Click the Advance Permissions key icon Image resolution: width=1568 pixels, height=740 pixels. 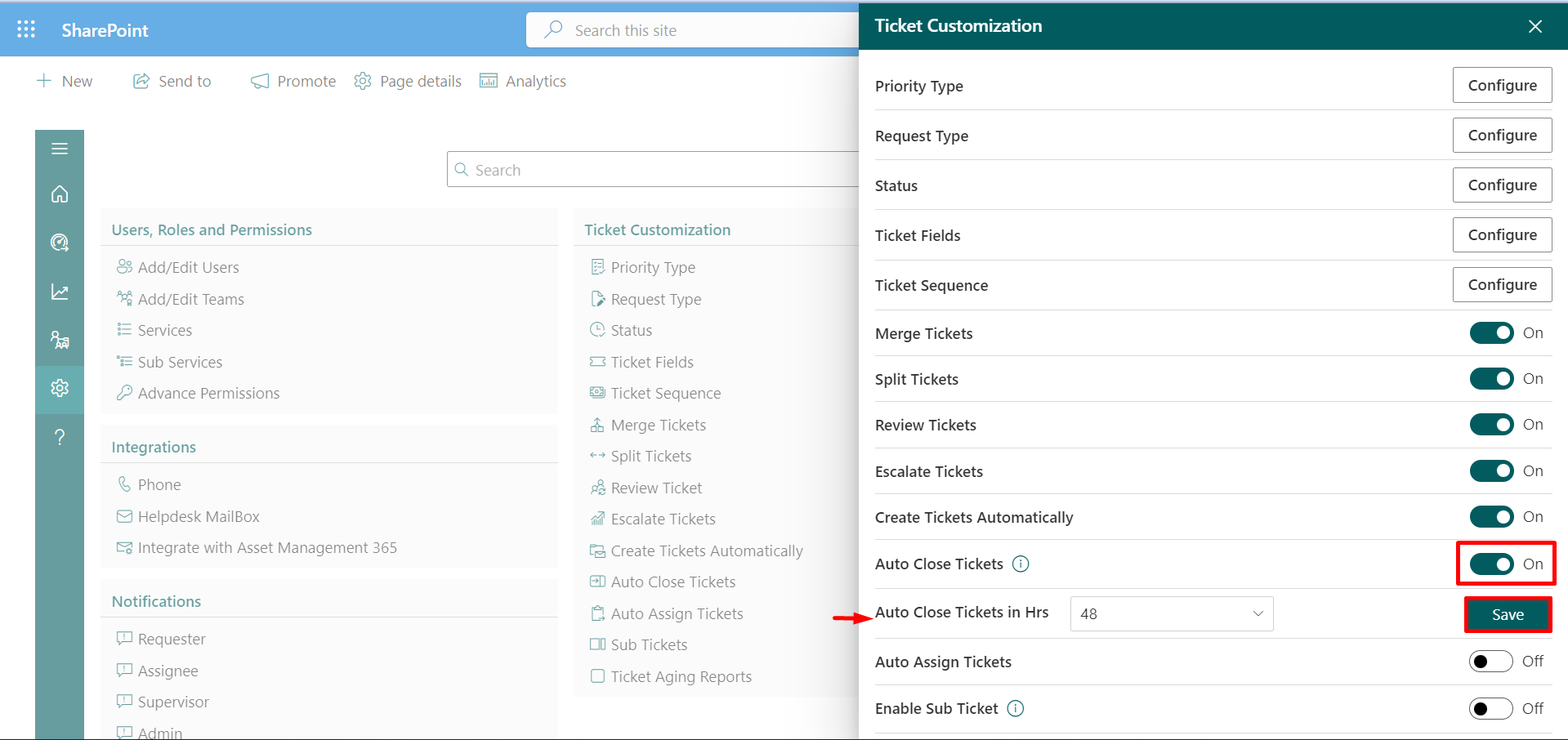[124, 393]
